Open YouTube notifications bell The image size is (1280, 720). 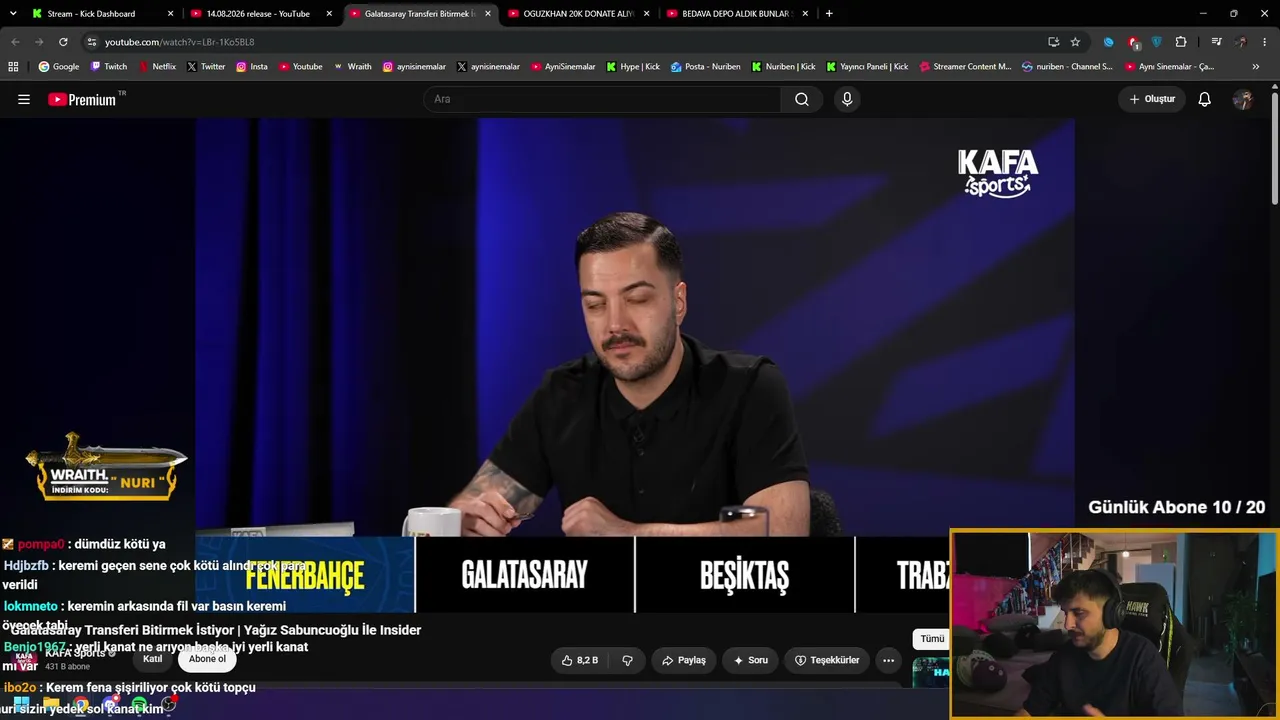[1205, 99]
